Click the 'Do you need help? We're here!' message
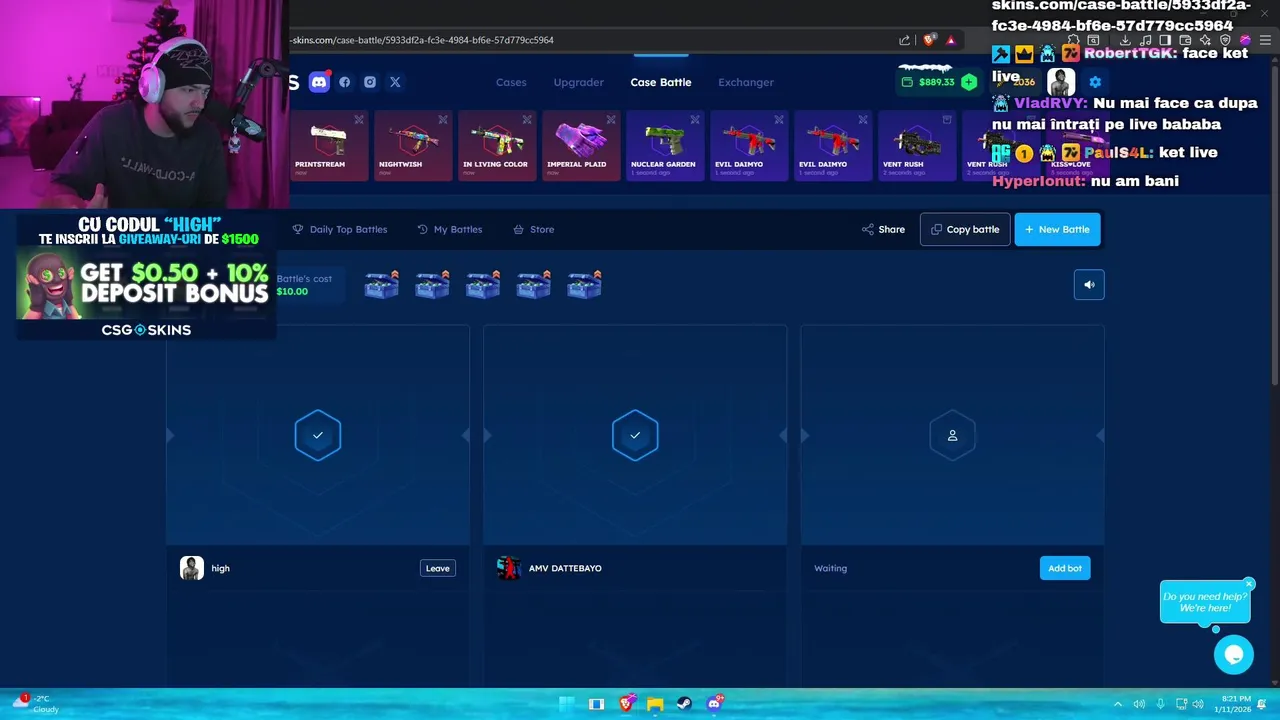 [1205, 602]
